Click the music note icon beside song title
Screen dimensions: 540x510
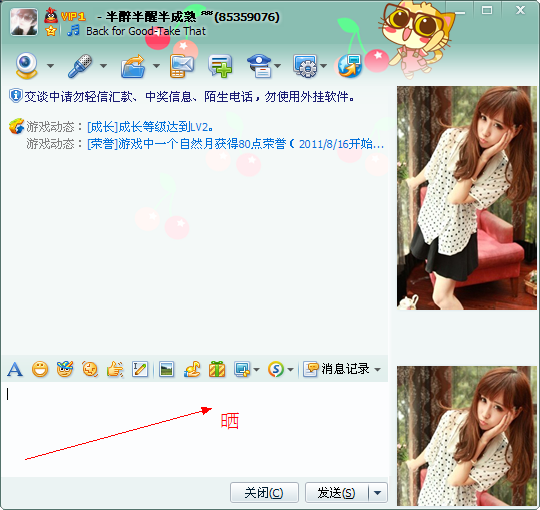click(73, 31)
